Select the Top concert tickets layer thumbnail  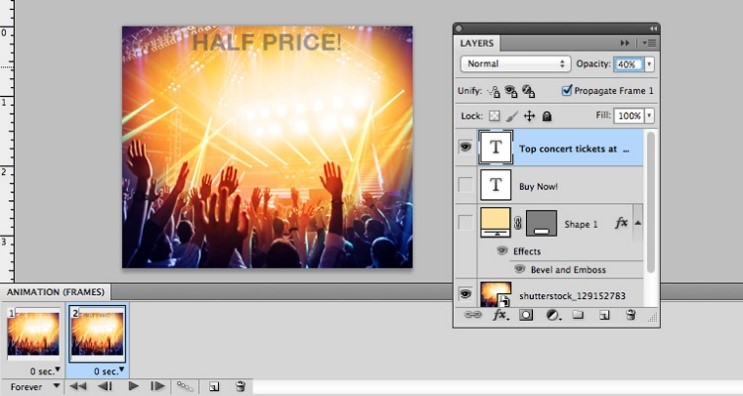point(496,147)
